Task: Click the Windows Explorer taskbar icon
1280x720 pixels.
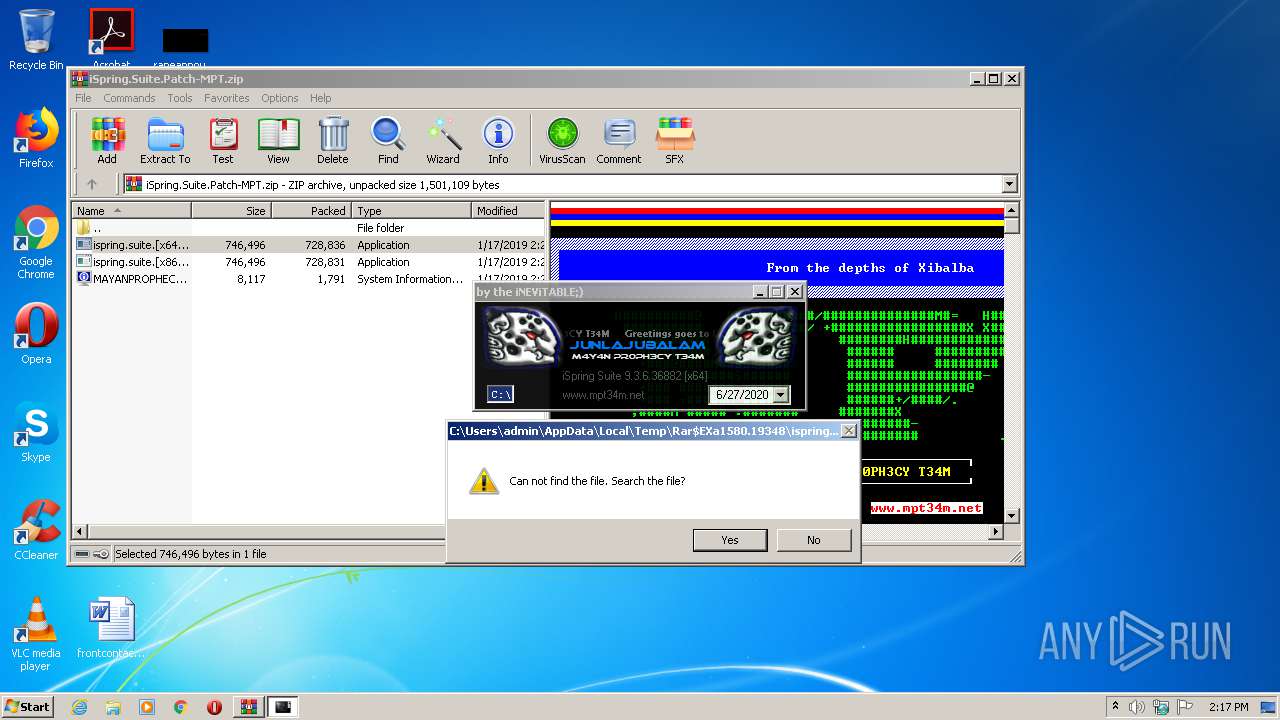Action: [113, 707]
